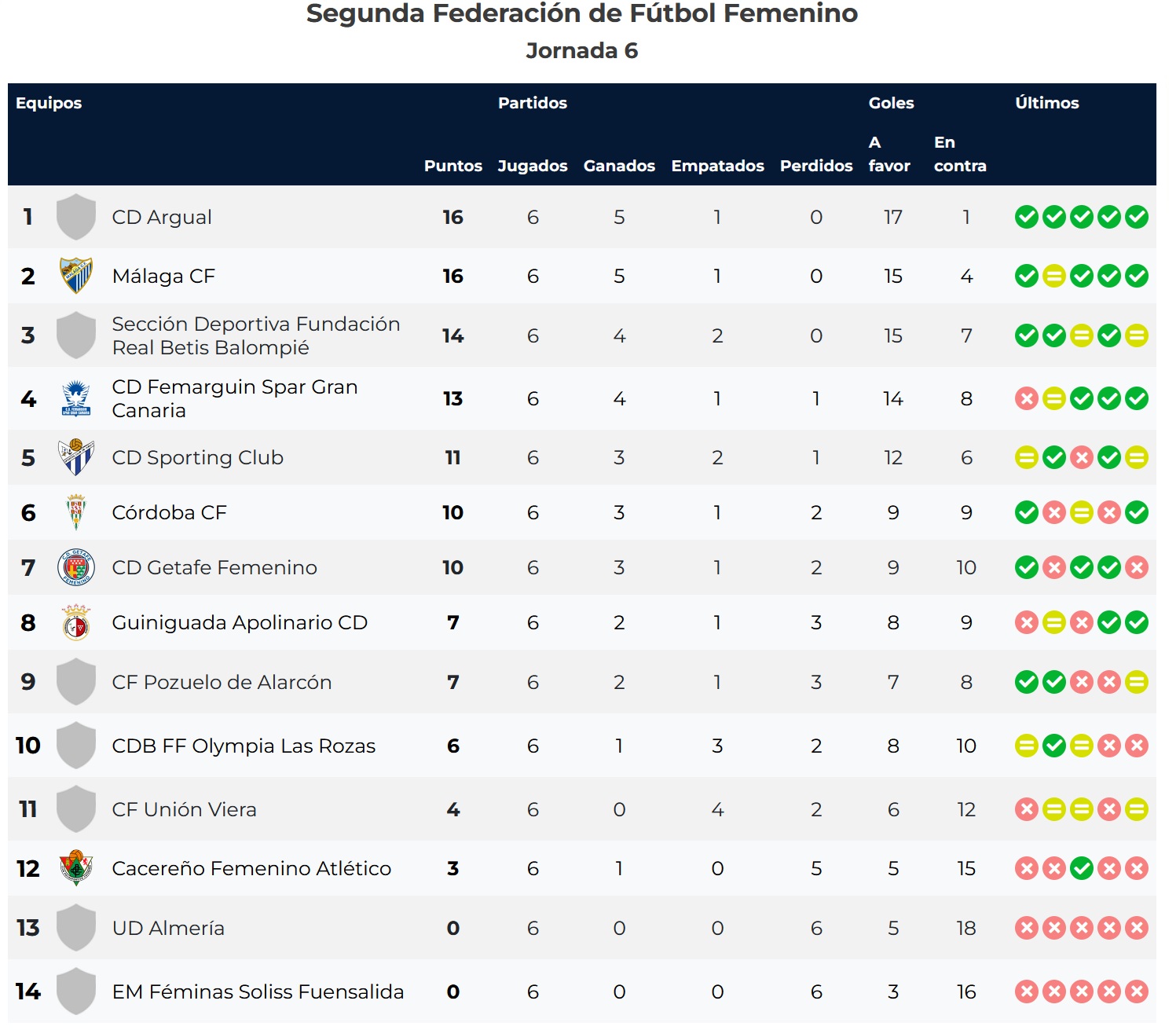This screenshot has height=1030, width=1176.
Task: Click the "En contra" goals header
Action: 960,154
